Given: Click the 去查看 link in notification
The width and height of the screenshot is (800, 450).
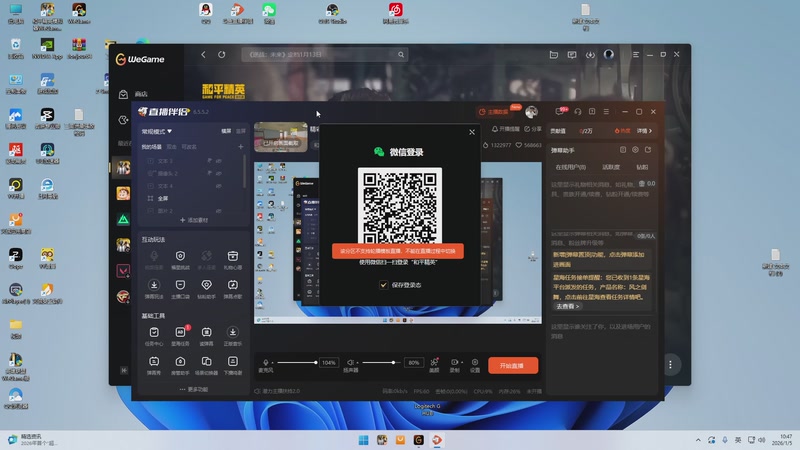Looking at the screenshot, I should click(x=567, y=306).
